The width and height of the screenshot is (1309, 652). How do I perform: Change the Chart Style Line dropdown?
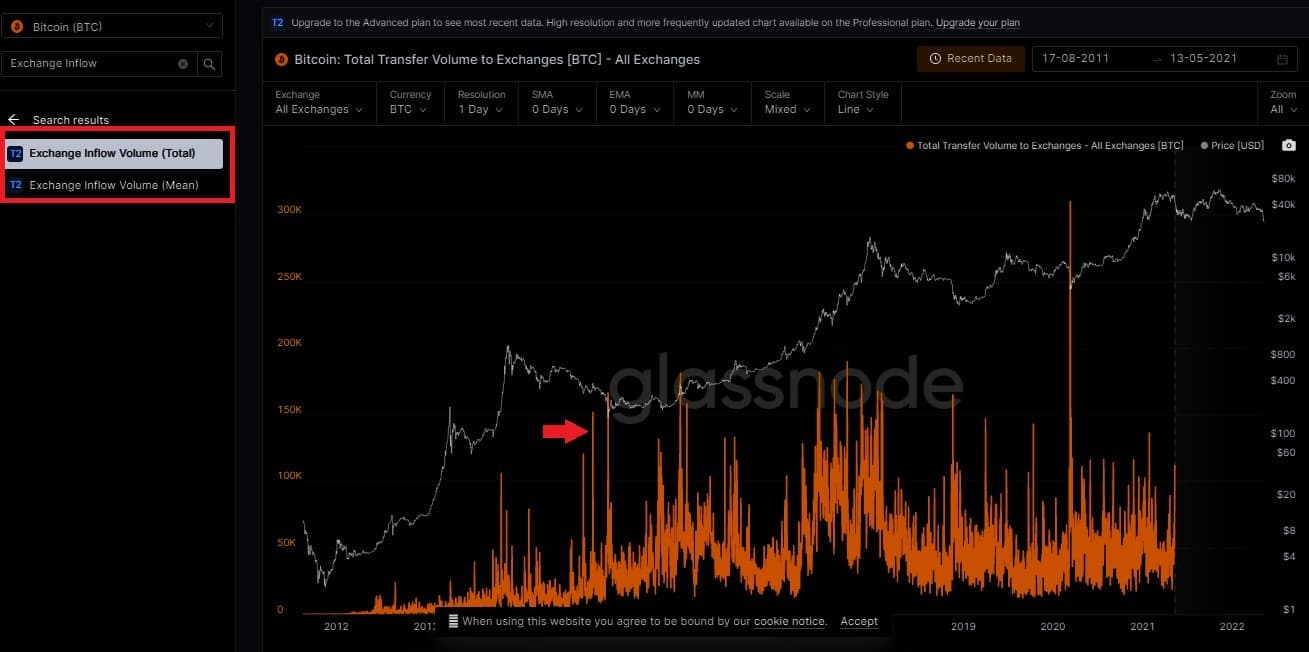[863, 103]
